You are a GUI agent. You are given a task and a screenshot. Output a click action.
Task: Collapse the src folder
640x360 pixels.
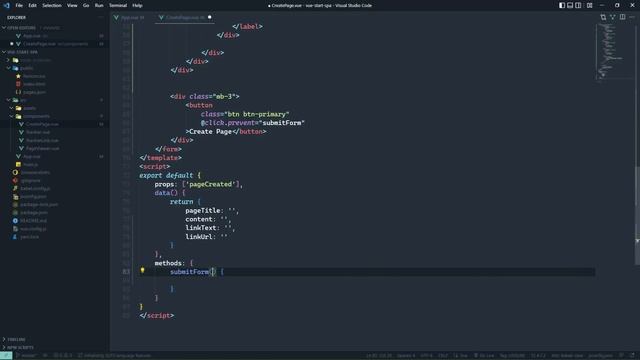click(x=8, y=100)
